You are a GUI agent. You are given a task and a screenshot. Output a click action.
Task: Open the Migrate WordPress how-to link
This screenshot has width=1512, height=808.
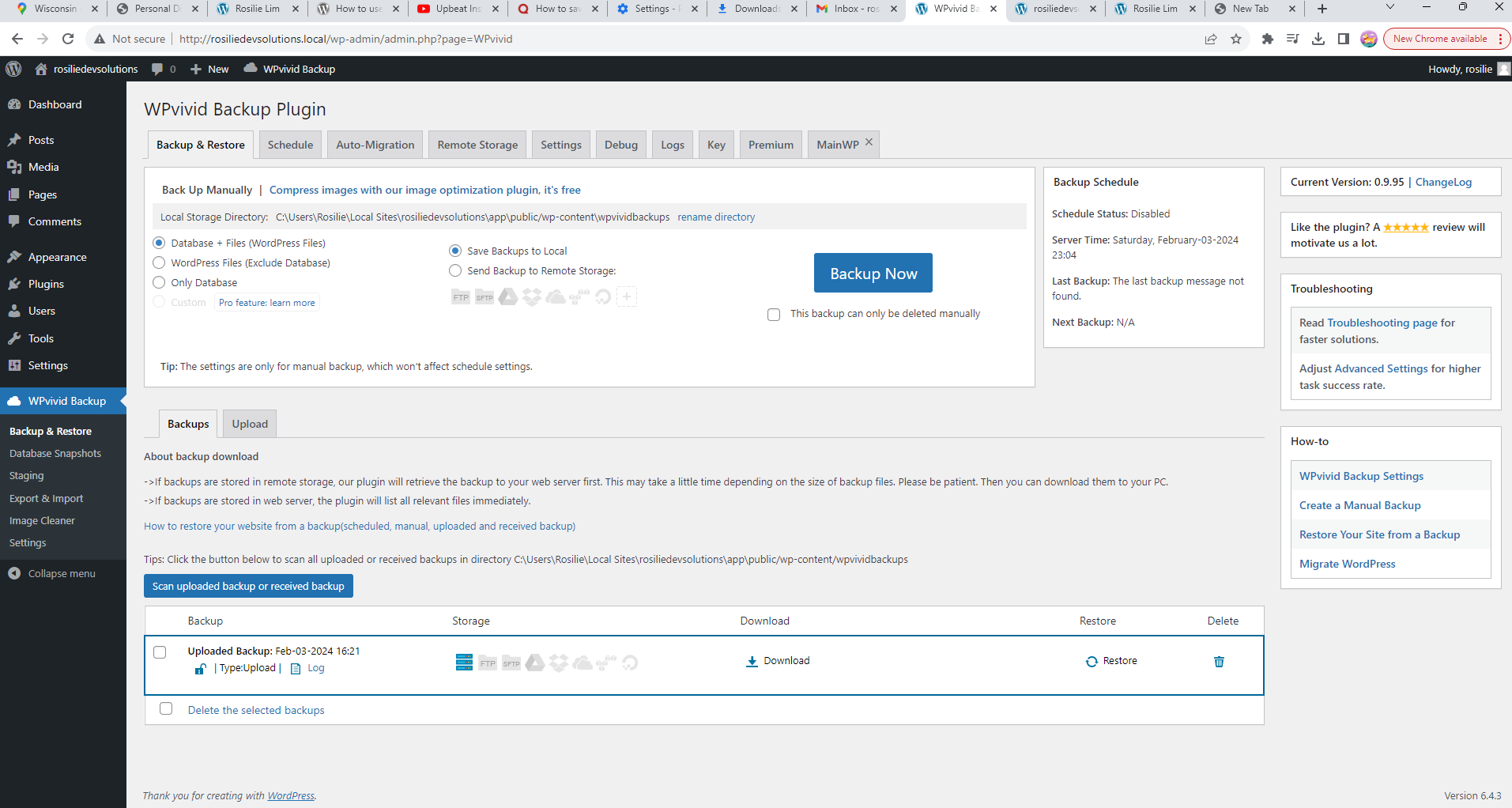pyautogui.click(x=1347, y=564)
